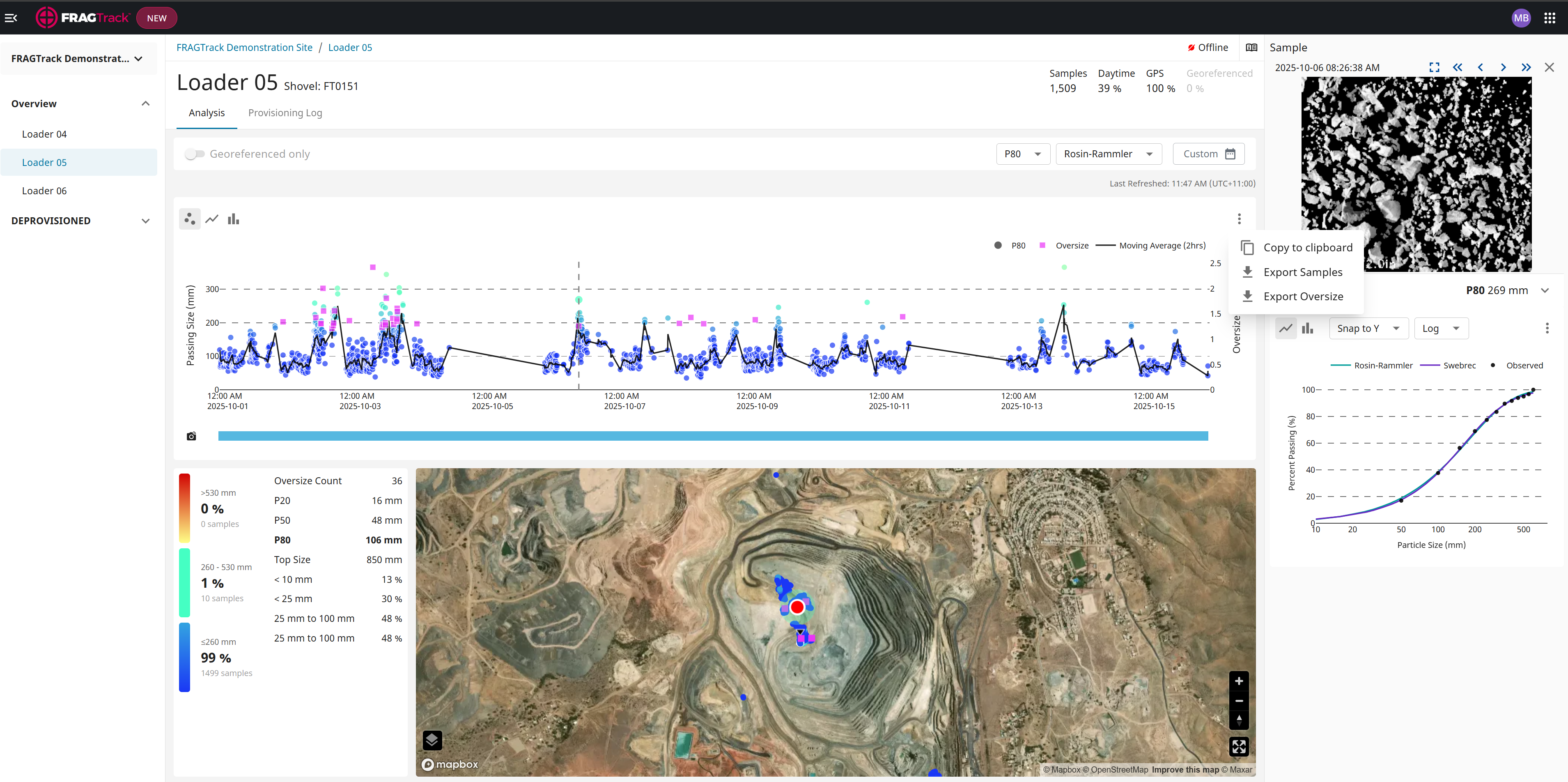Open the Log axis scale dropdown

coord(1441,328)
